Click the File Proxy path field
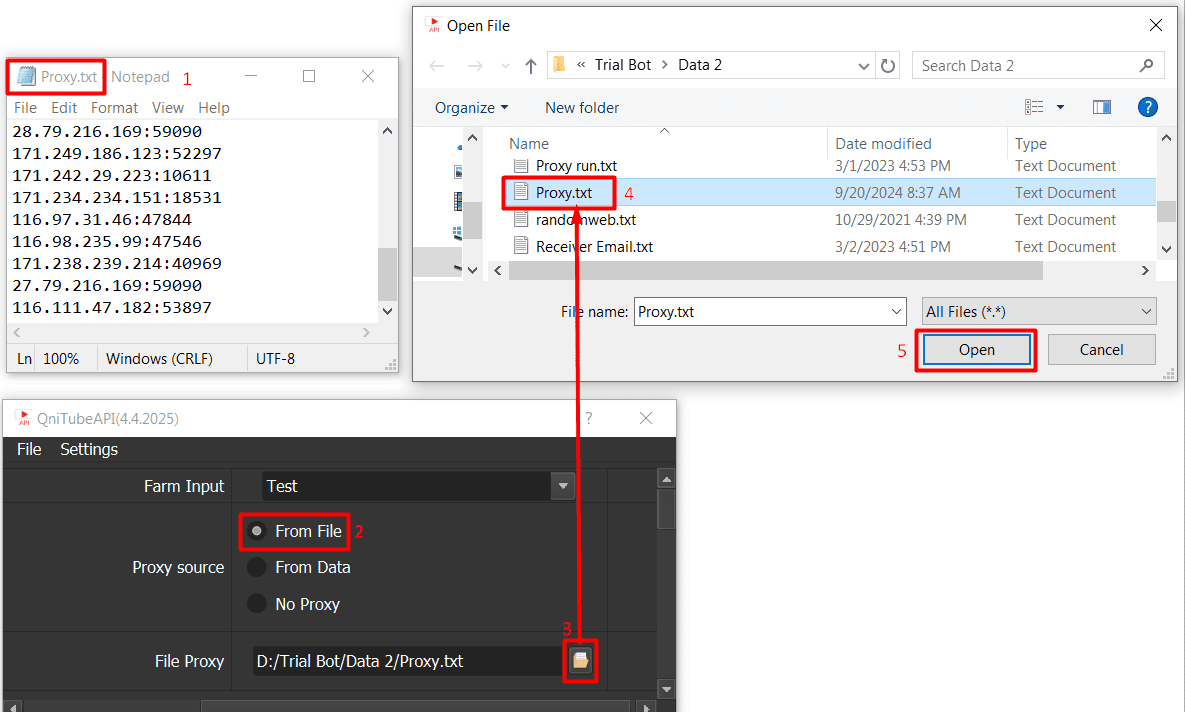Screen dimensions: 1185x712 click(x=408, y=661)
